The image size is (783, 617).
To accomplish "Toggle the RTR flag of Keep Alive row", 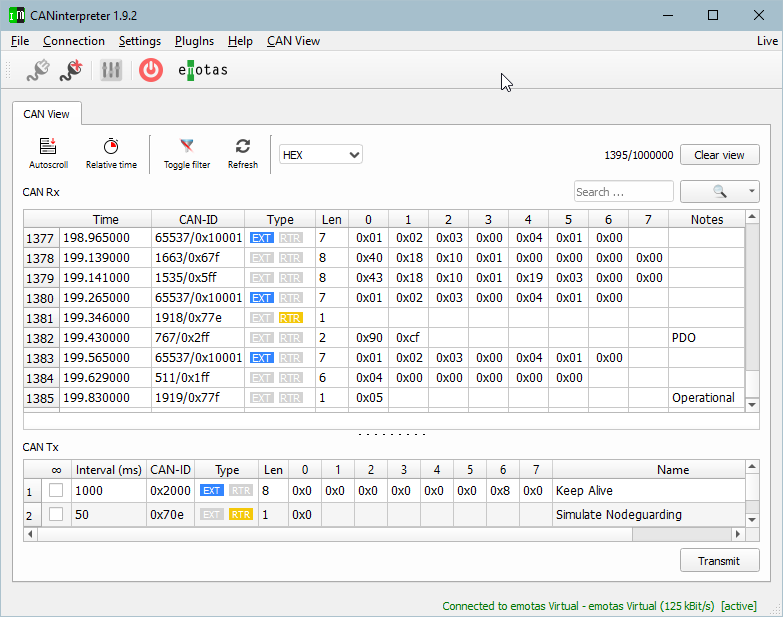I will coord(240,491).
